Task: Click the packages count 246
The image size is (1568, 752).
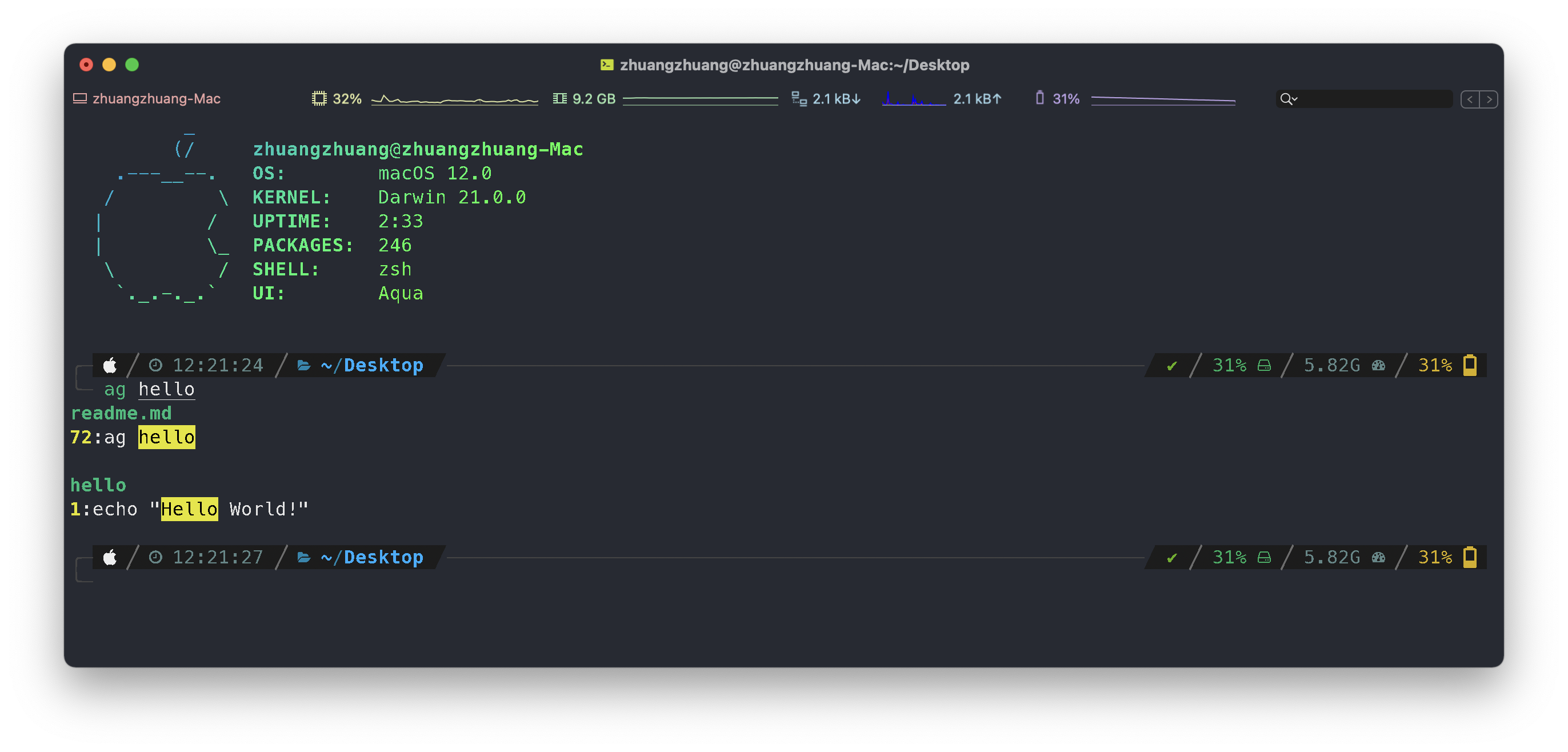Action: (395, 245)
